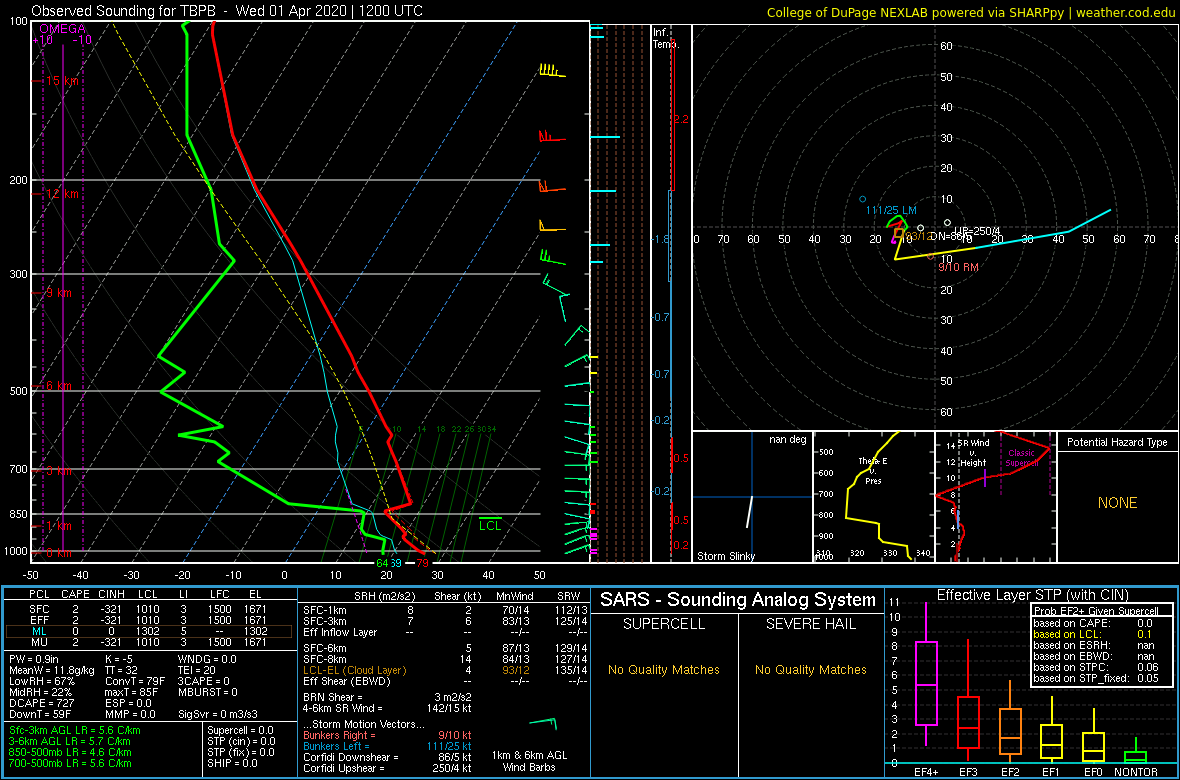Click the yellow wind barb near 15 km
The width and height of the screenshot is (1180, 780).
point(552,72)
